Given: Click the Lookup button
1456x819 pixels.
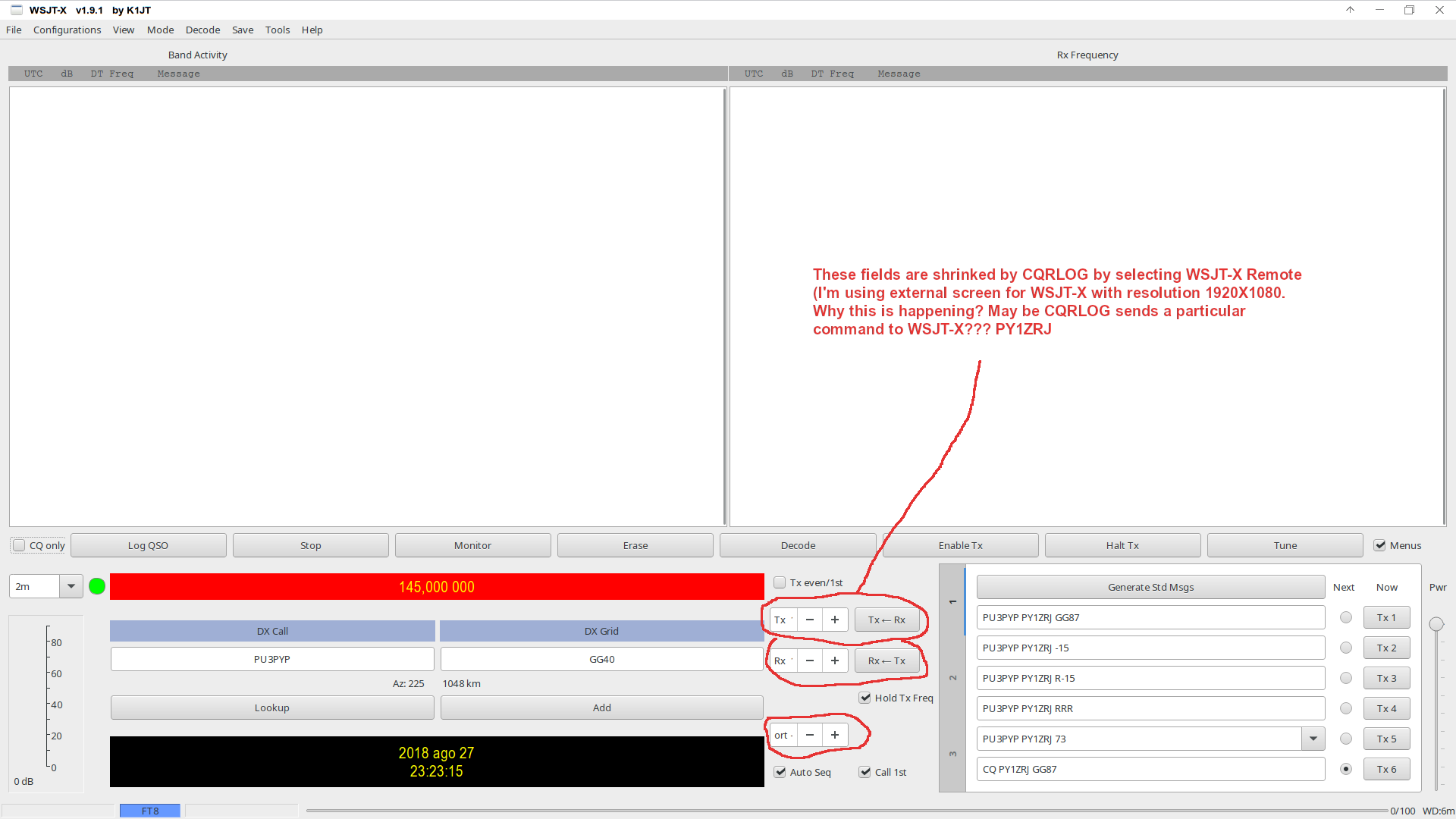Looking at the screenshot, I should point(272,708).
